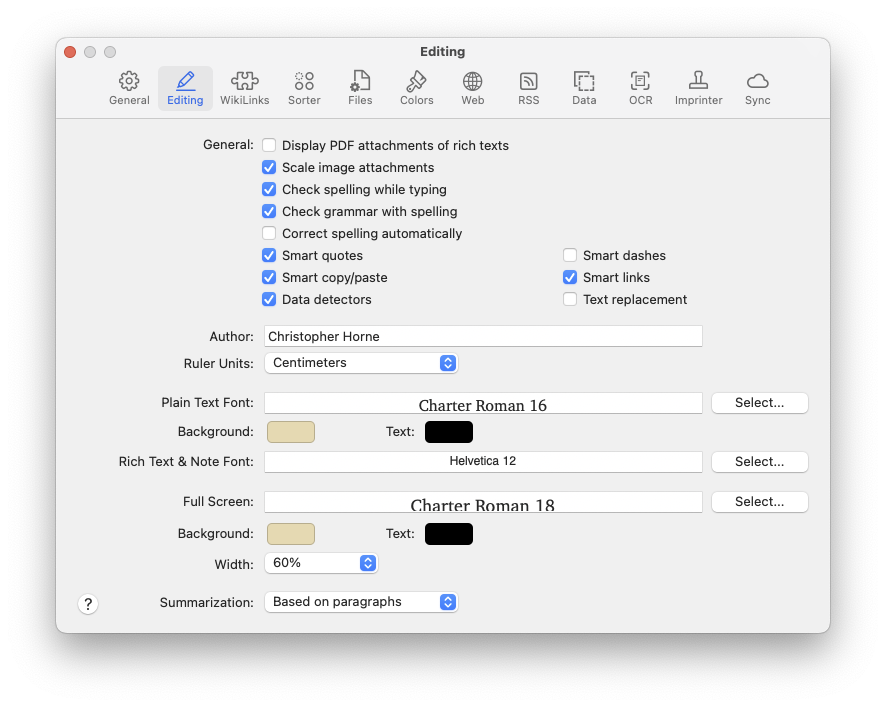Open the Ruler Units dropdown
The image size is (886, 707).
(x=361, y=363)
